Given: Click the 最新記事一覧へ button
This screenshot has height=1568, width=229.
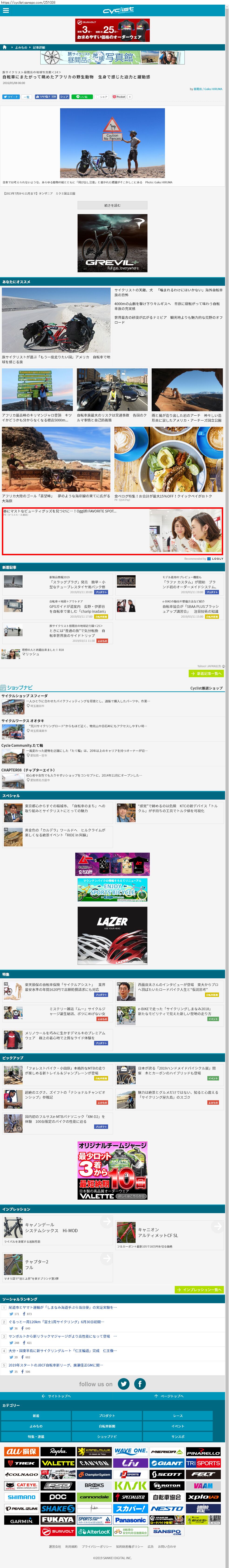Looking at the screenshot, I should (206, 673).
